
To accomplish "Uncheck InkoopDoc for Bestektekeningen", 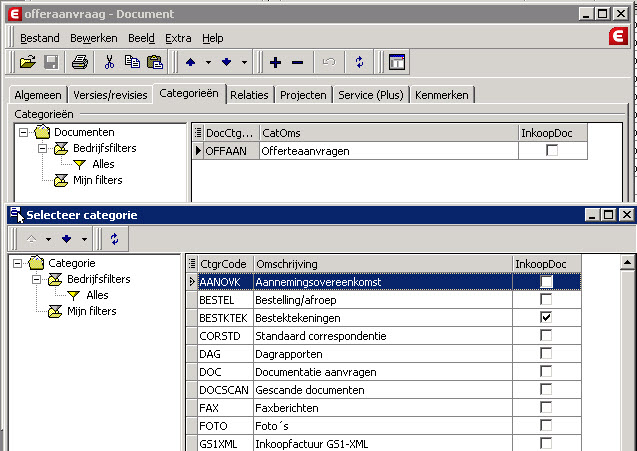I will click(x=546, y=317).
